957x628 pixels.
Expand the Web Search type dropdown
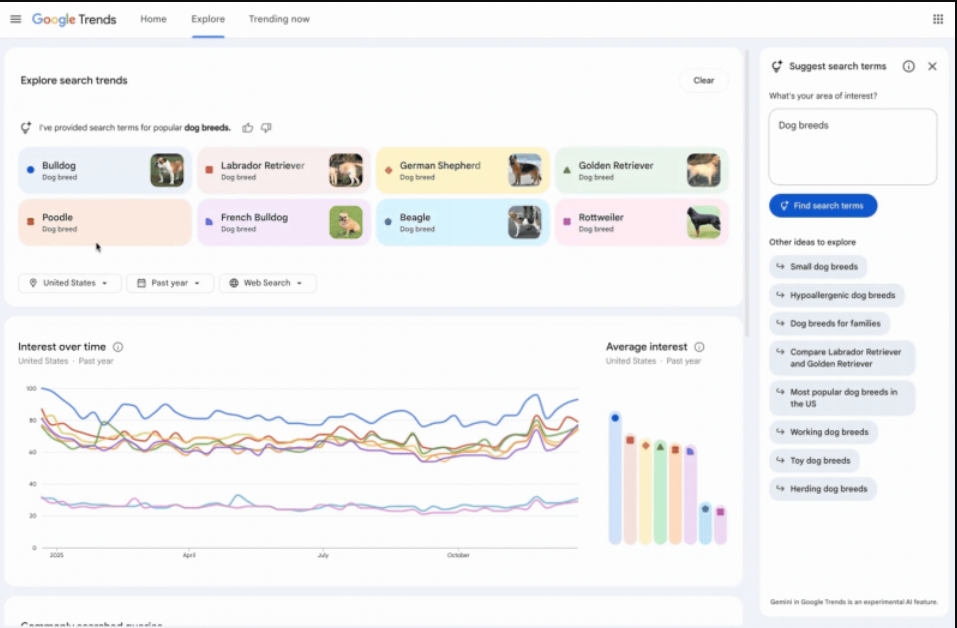(x=268, y=283)
